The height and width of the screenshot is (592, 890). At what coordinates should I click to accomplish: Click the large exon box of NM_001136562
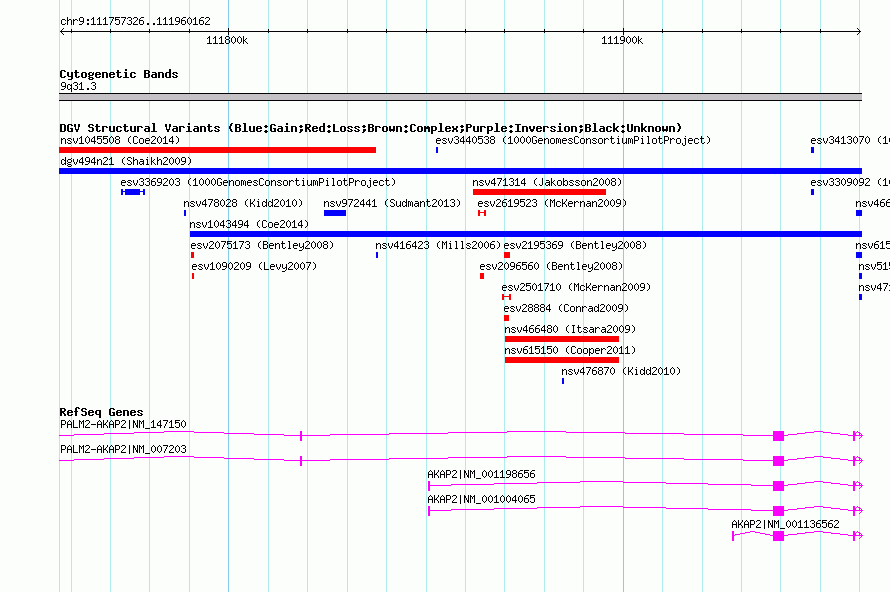click(x=778, y=536)
